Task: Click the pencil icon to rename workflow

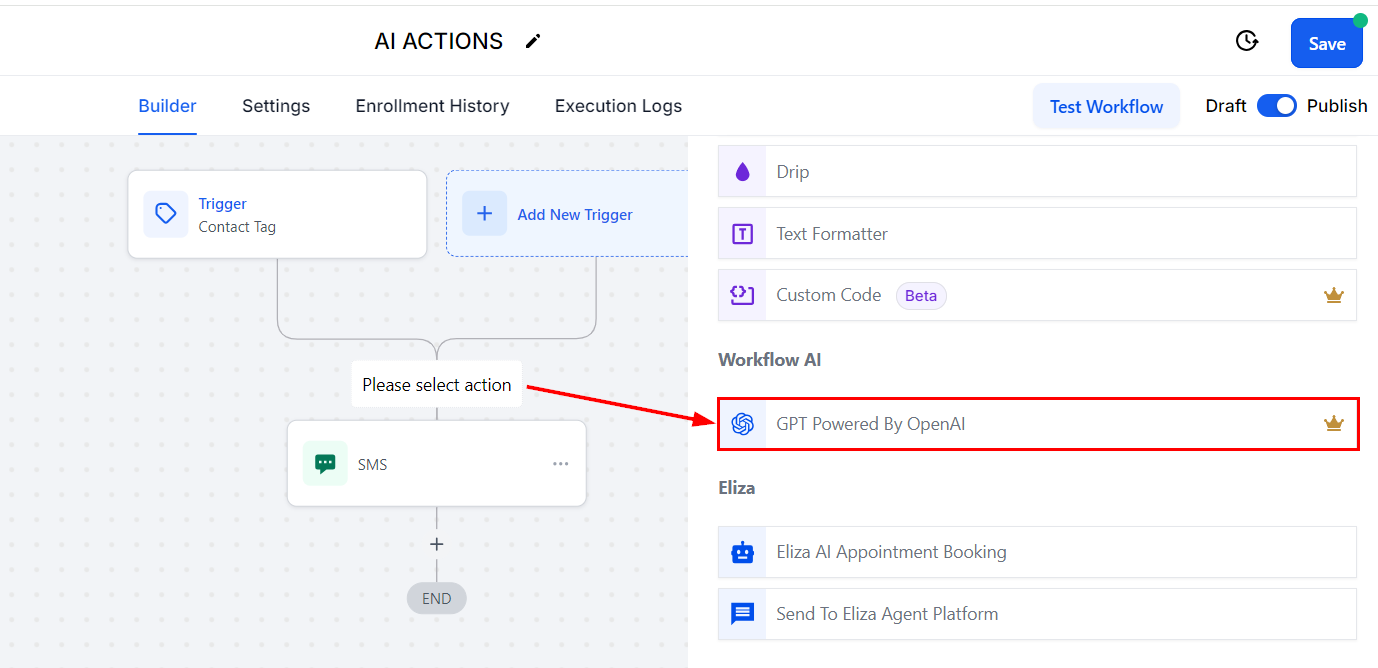Action: (533, 41)
